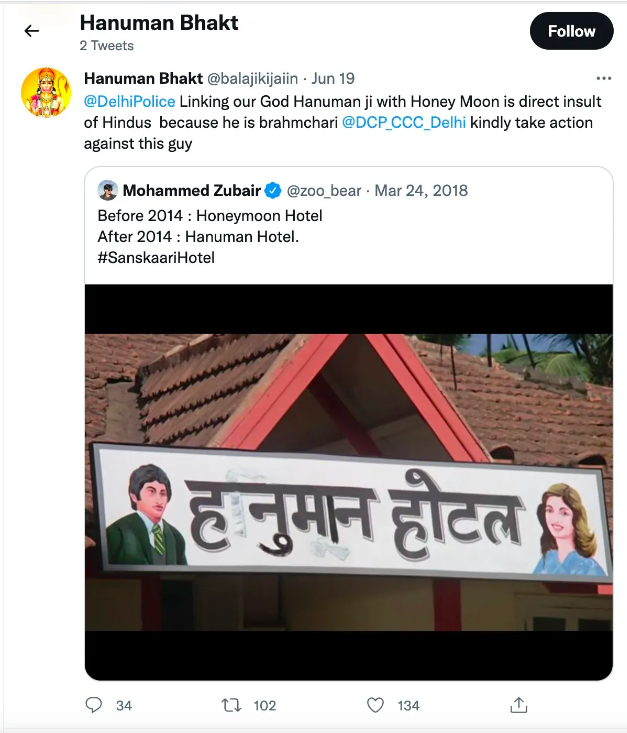Click the retweet icon

(x=231, y=705)
